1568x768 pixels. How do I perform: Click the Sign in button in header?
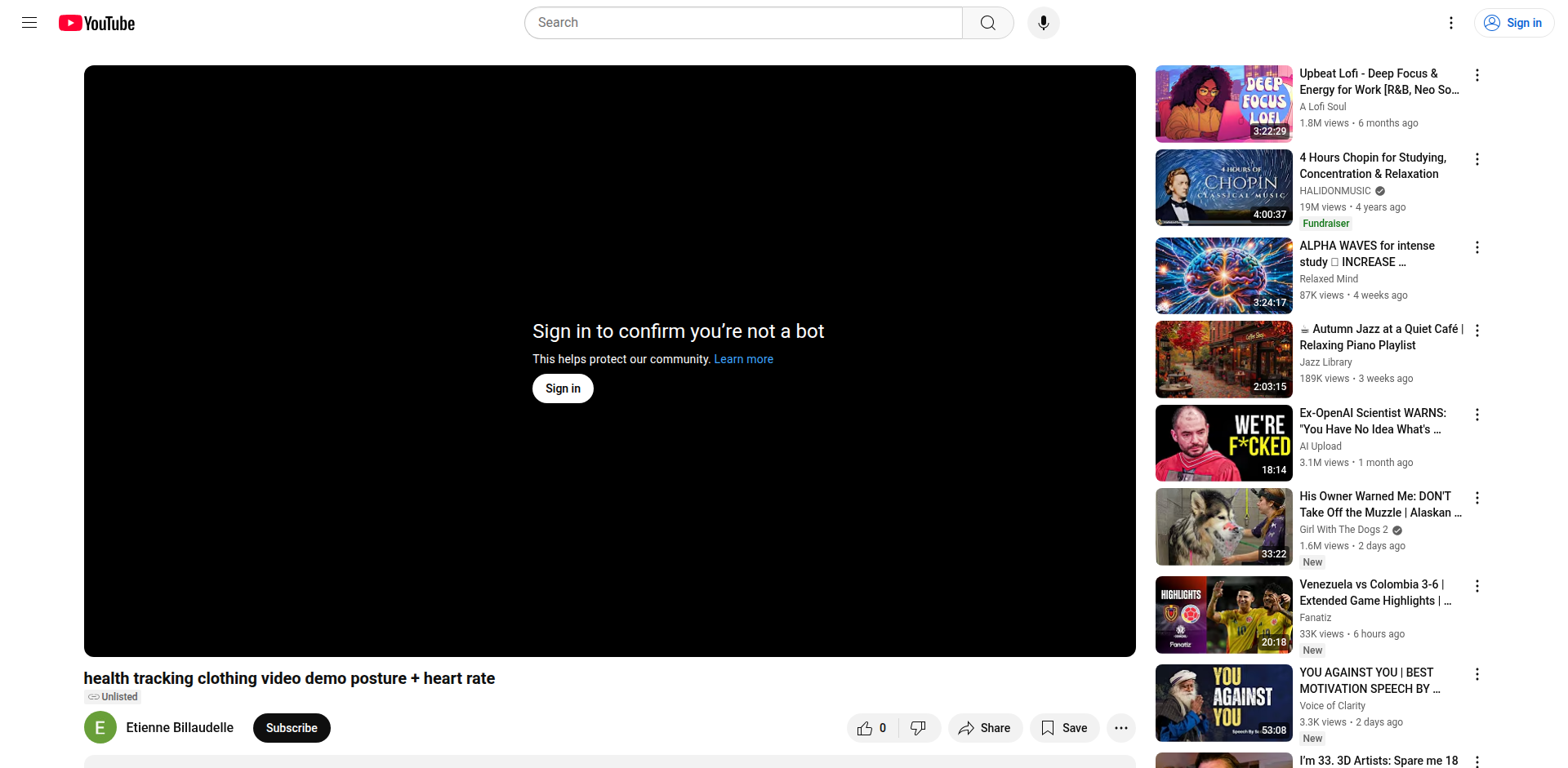(x=1513, y=23)
